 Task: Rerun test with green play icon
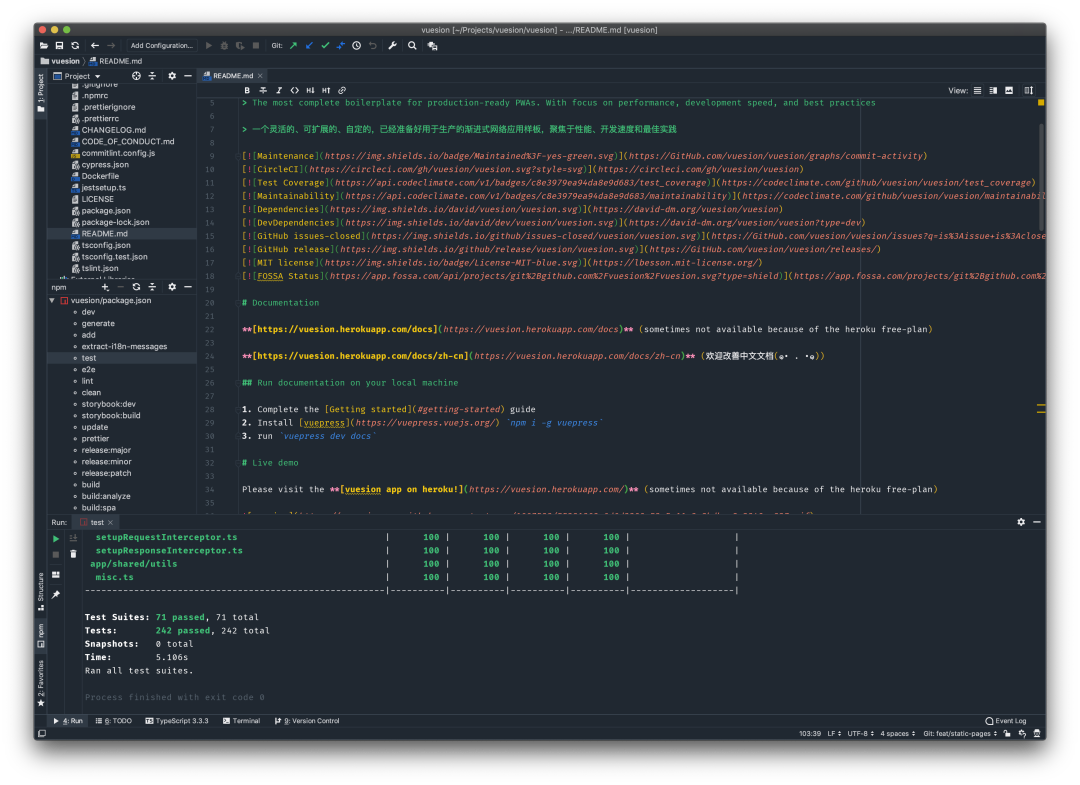(x=56, y=539)
